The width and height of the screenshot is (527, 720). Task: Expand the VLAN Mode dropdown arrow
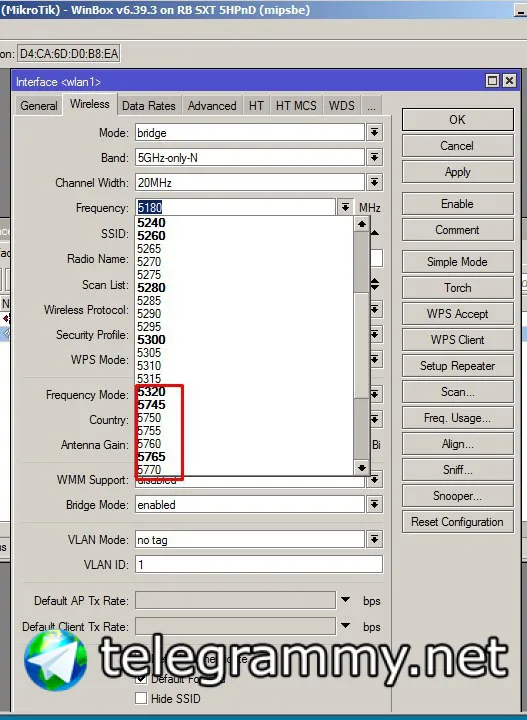(x=375, y=540)
